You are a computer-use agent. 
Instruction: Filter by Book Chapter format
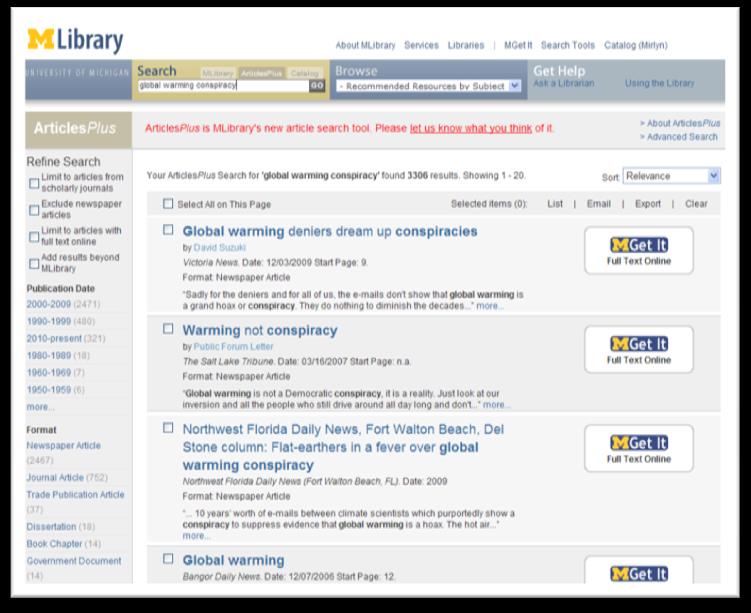(x=55, y=544)
